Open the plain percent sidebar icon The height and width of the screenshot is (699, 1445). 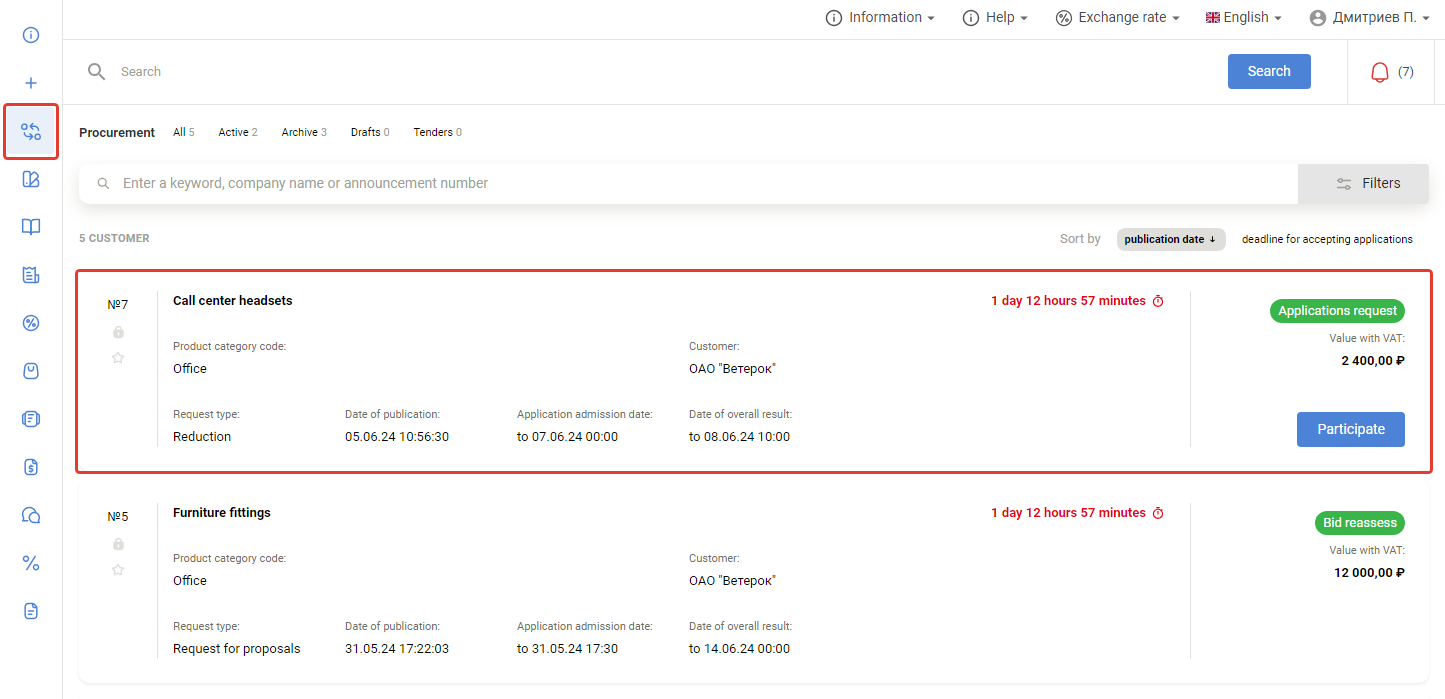coord(31,563)
